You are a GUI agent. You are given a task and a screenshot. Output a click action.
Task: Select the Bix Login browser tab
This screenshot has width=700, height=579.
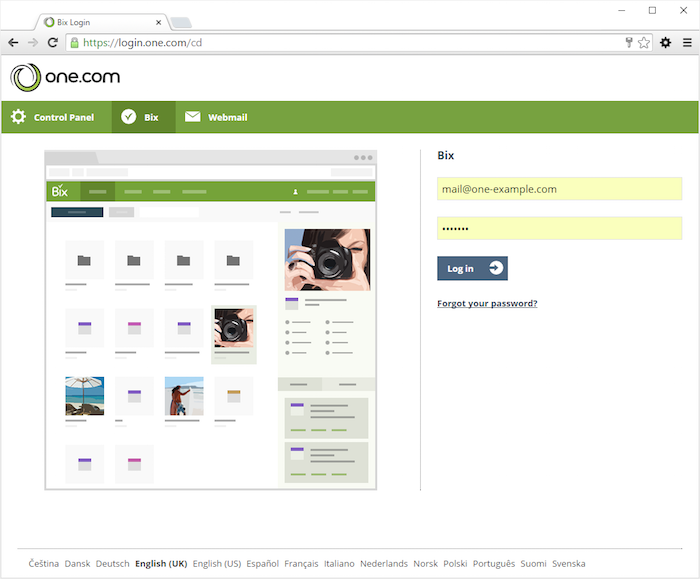[103, 22]
